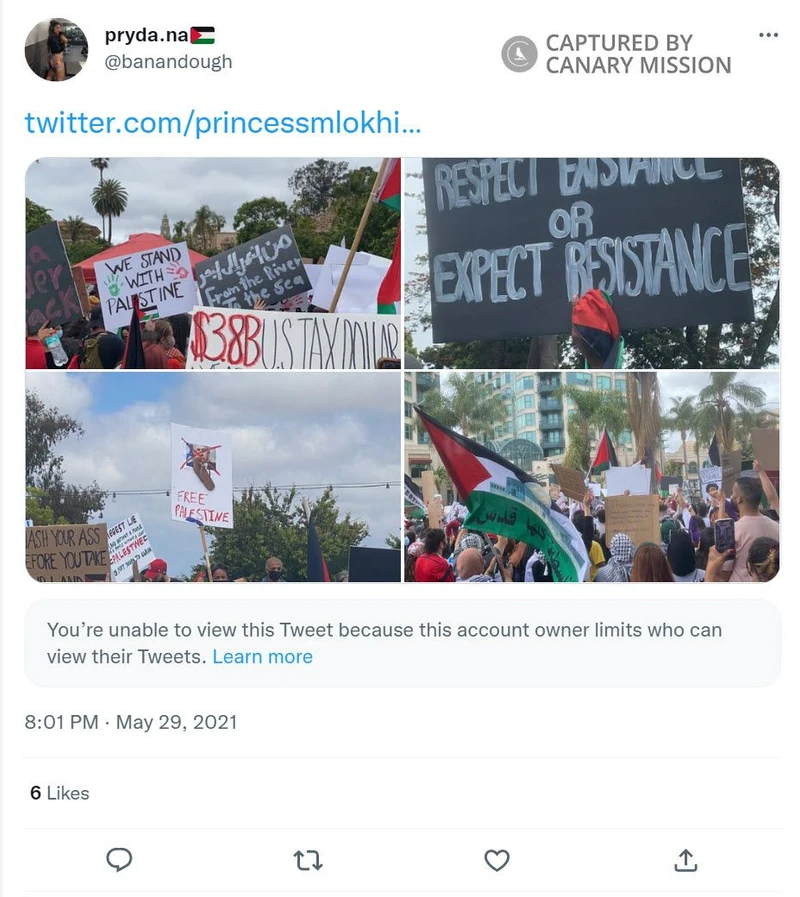Open the We Stand With Palestine photo

[x=213, y=263]
